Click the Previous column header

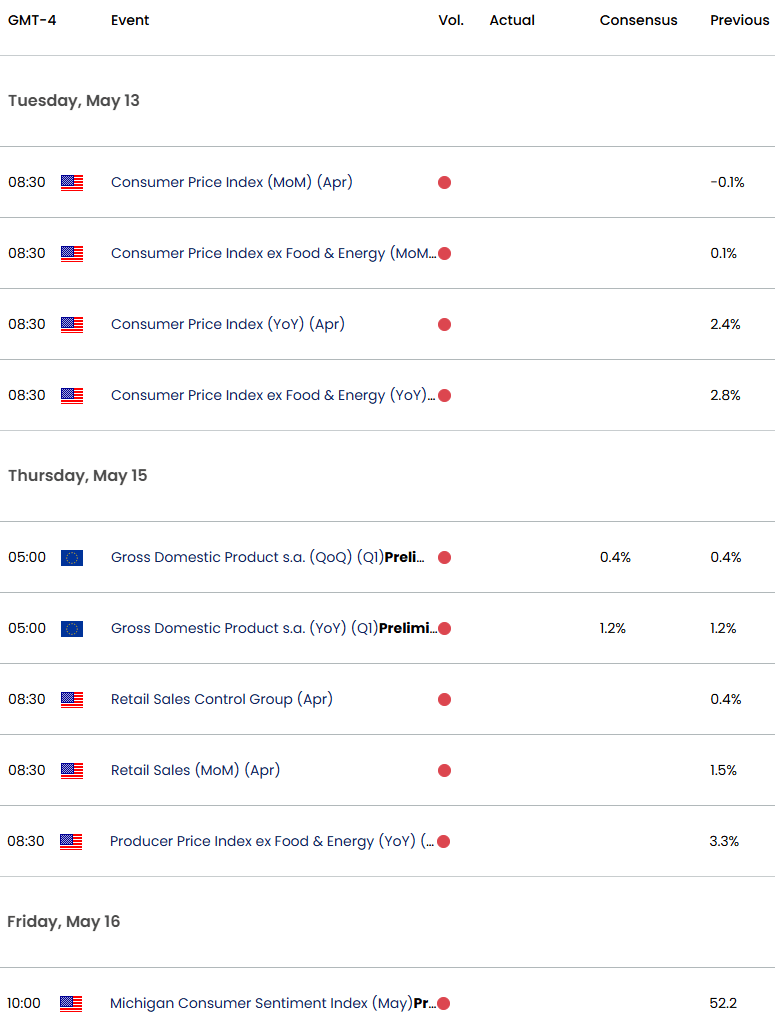(739, 20)
